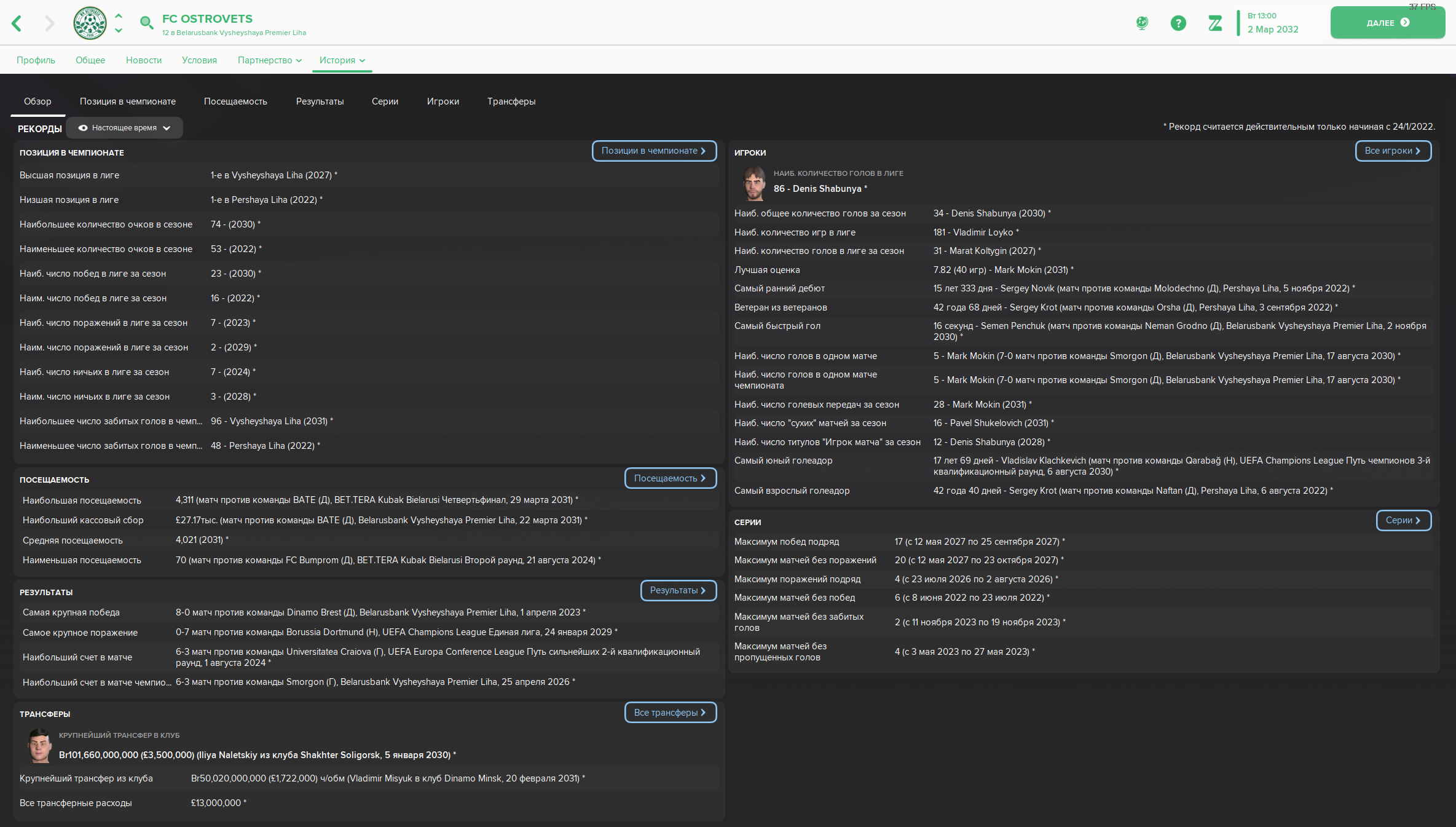Select the Обзор subtab
This screenshot has width=1456, height=827.
point(37,101)
